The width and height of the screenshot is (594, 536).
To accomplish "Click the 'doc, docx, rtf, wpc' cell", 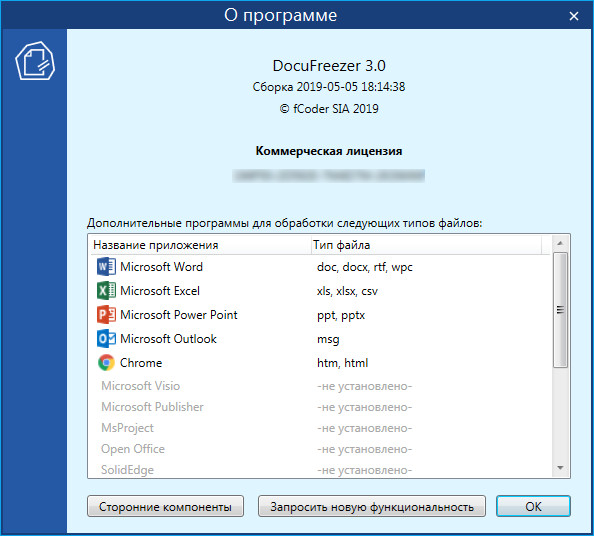I will click(x=365, y=267).
